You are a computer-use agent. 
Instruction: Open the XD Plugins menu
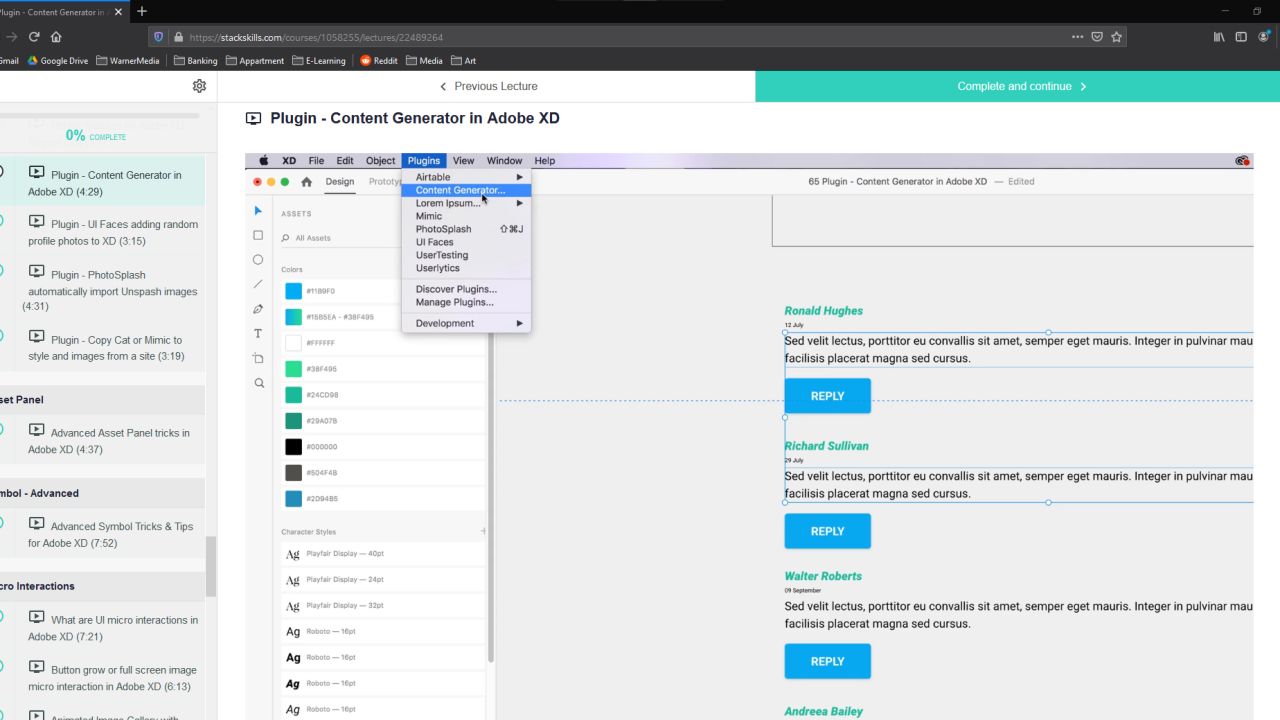pos(424,160)
